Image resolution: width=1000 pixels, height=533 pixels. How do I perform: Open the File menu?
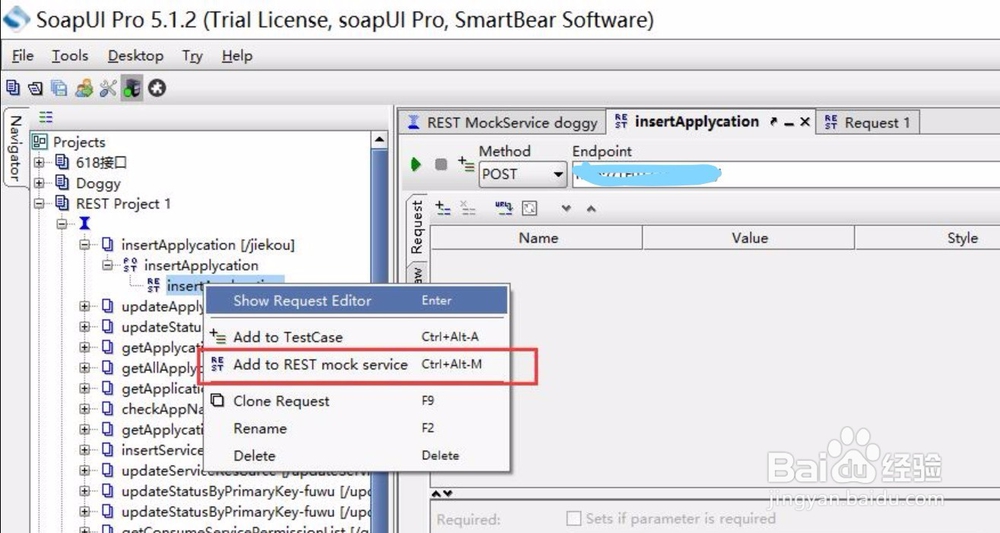23,56
